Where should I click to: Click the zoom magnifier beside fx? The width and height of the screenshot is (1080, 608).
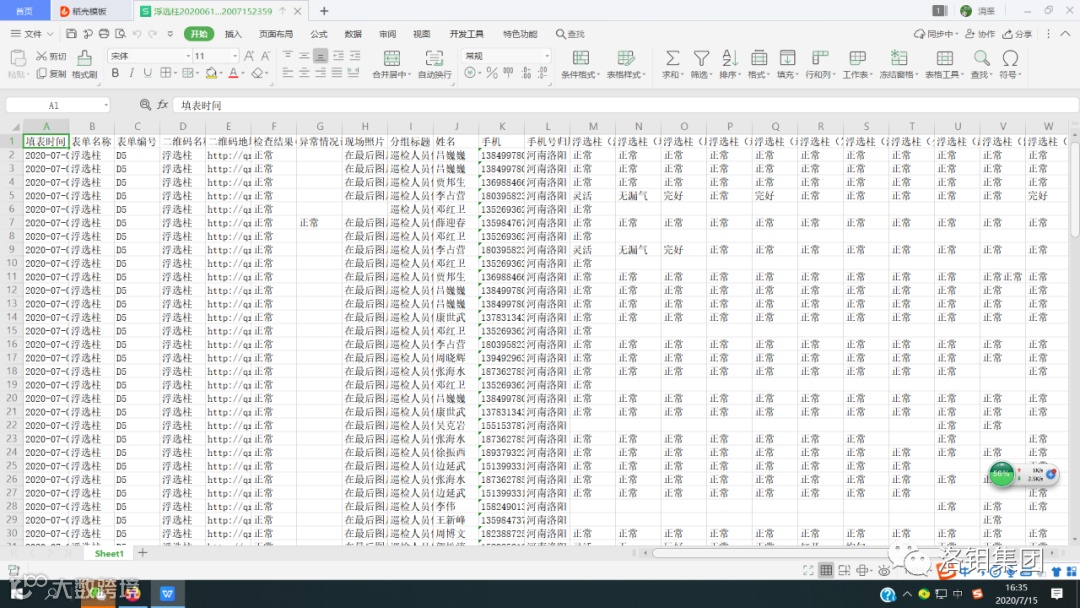tap(145, 105)
